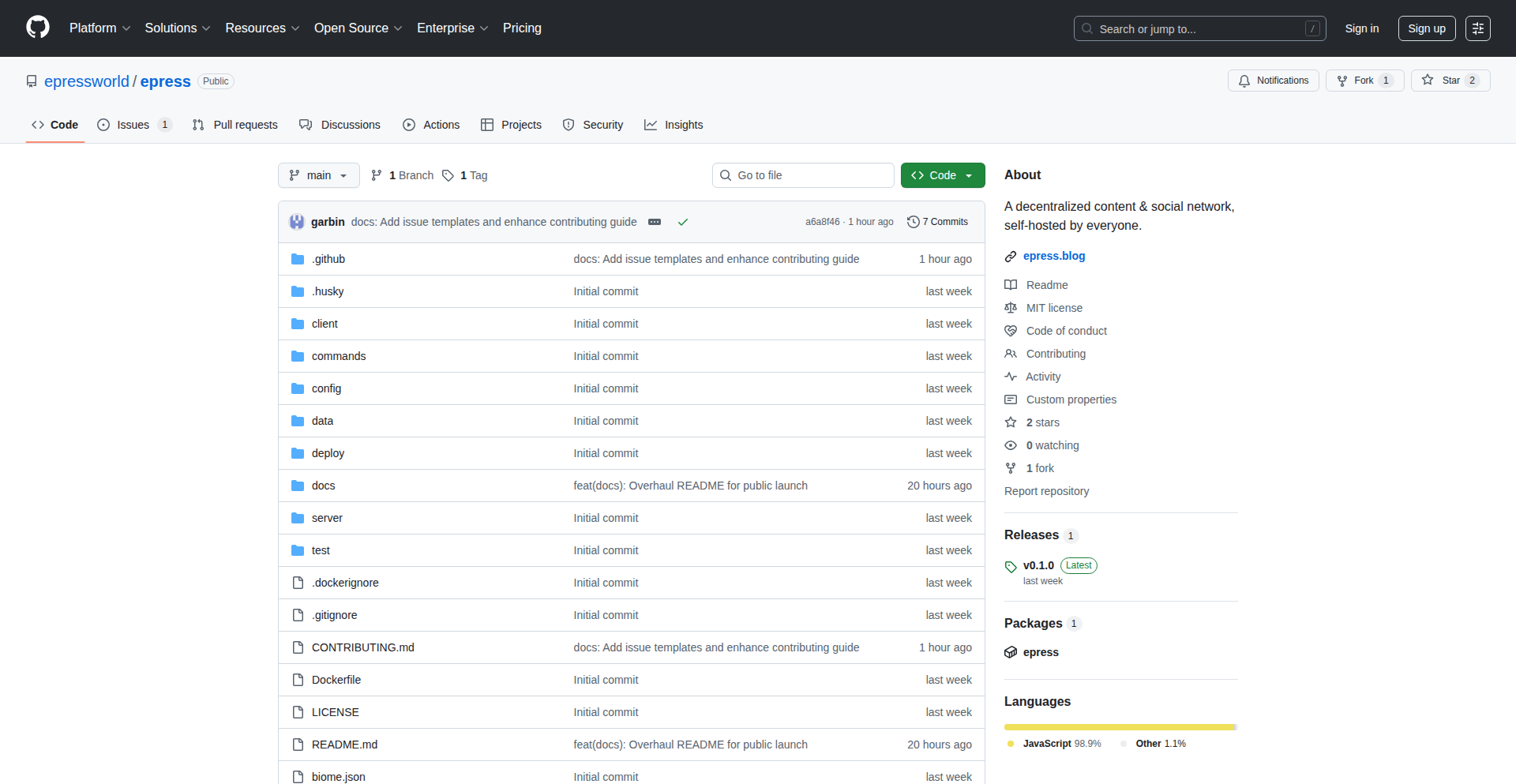Click the deploy folder icon
This screenshot has height=784, width=1516.
(x=298, y=453)
